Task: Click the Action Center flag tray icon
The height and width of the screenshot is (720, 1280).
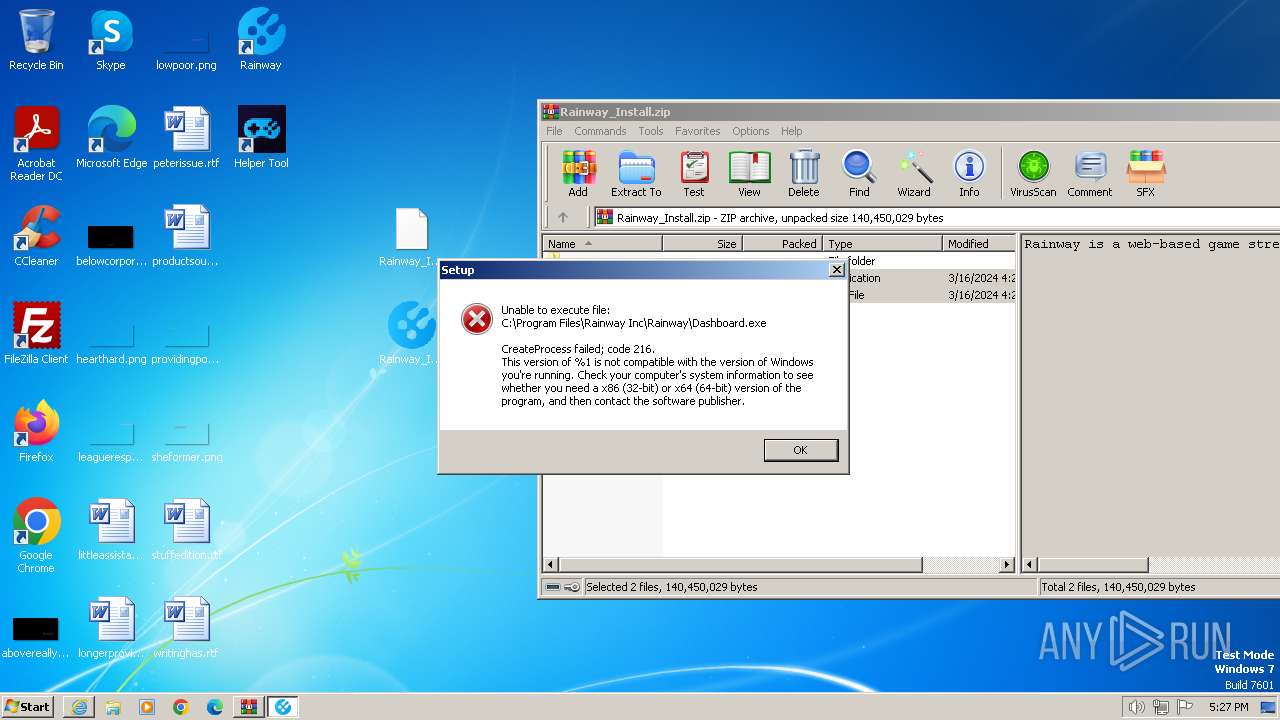Action: pyautogui.click(x=1185, y=707)
